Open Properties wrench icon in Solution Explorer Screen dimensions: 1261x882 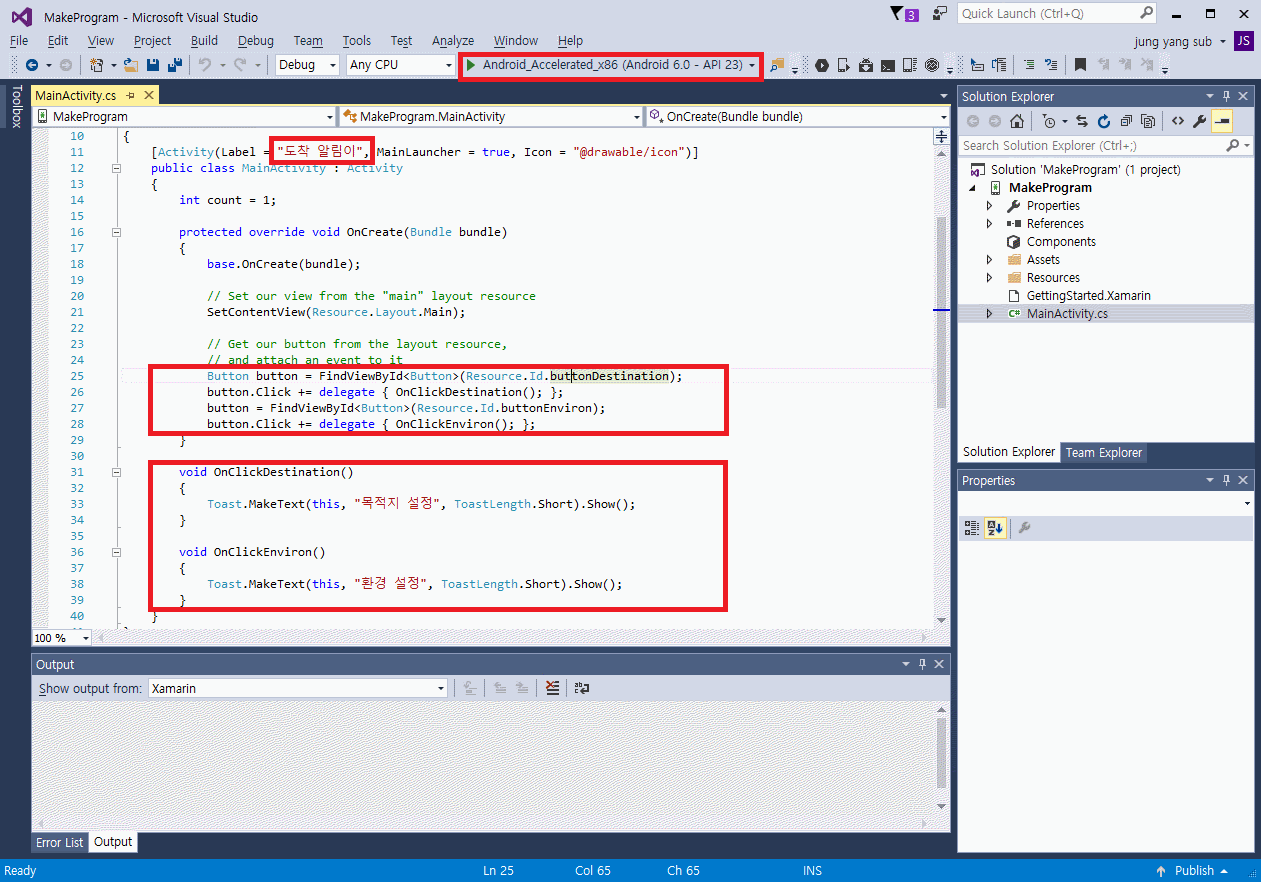pos(1199,121)
